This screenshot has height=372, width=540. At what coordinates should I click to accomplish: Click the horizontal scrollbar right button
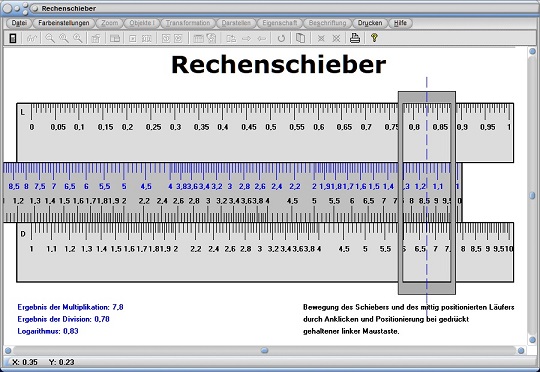(521, 351)
